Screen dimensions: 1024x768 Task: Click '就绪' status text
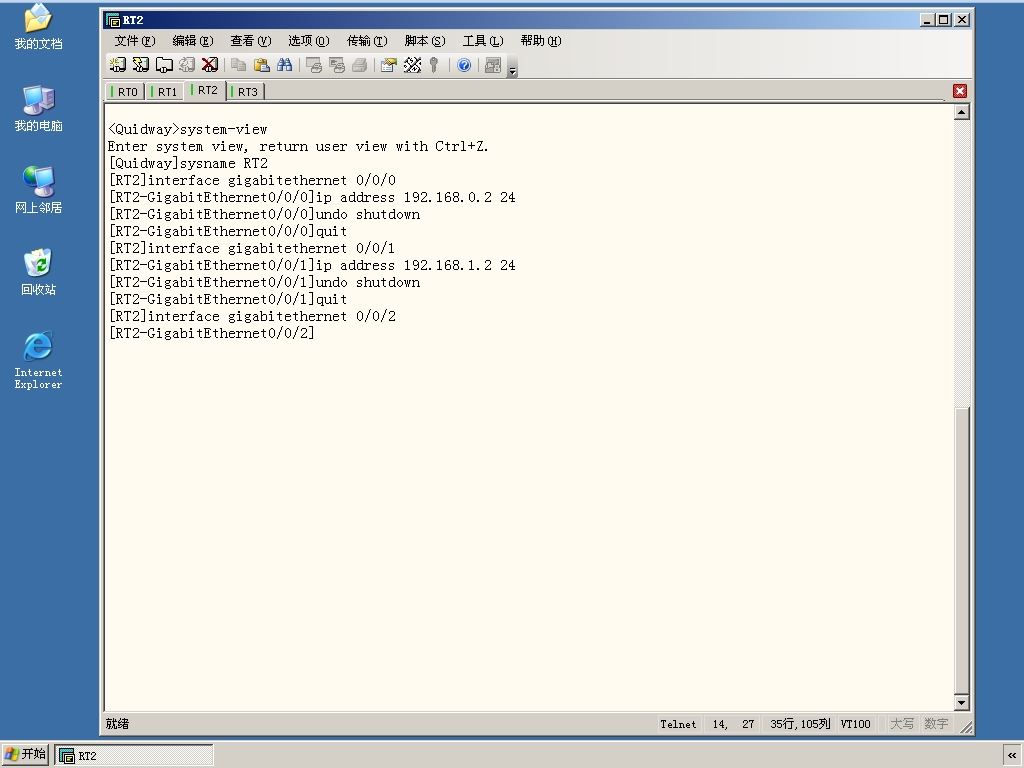[117, 724]
